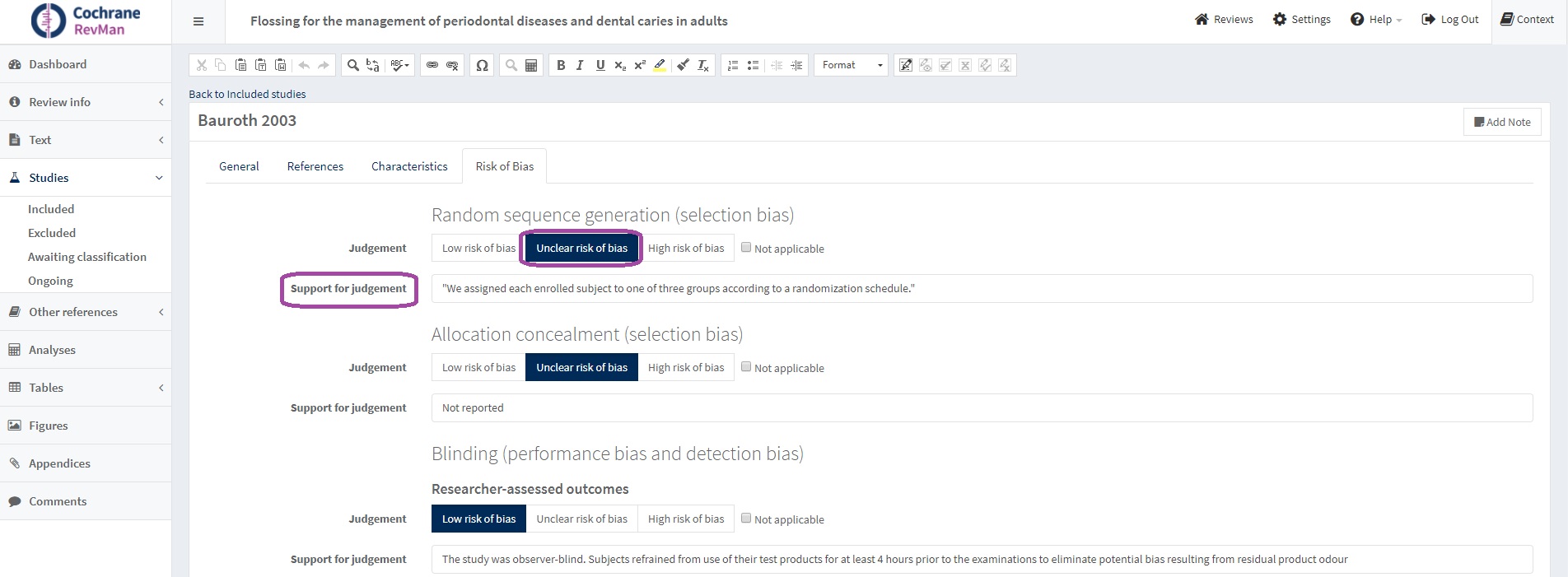Insert a special character with omega icon
Image resolution: width=1568 pixels, height=577 pixels.
point(482,65)
